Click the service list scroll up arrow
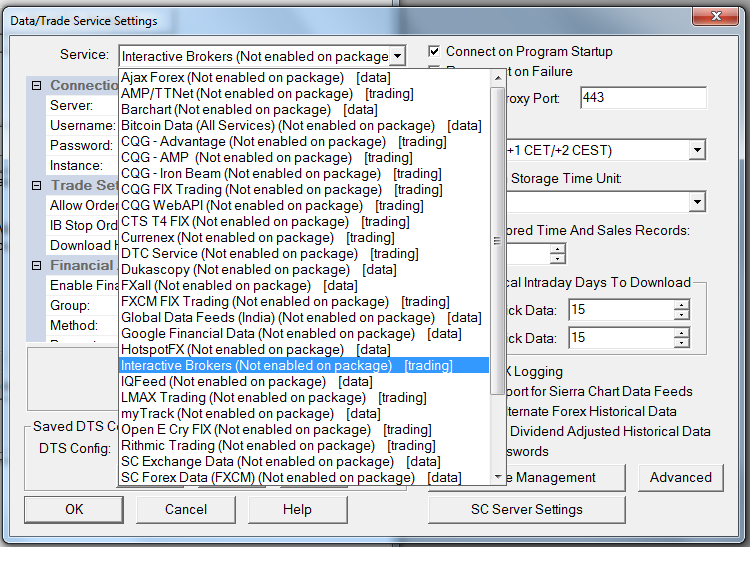Image resolution: width=750 pixels, height=577 pixels. coord(498,78)
